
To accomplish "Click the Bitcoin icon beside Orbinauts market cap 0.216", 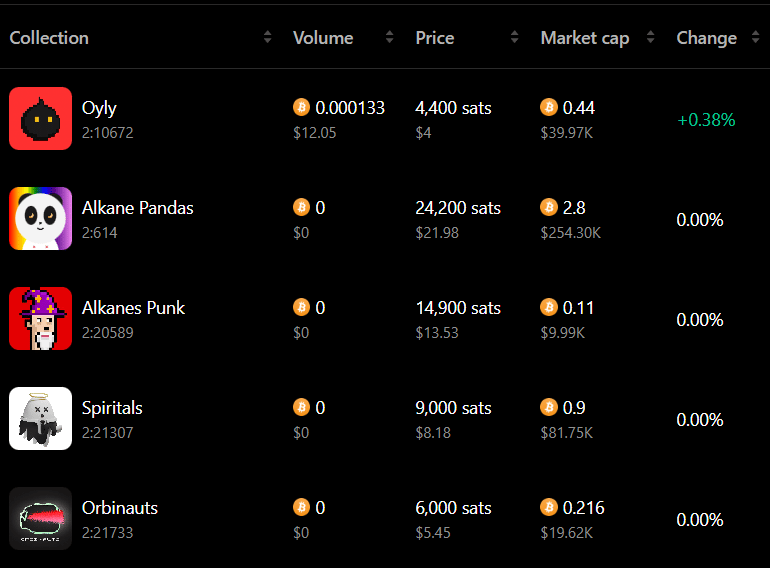I will [549, 507].
